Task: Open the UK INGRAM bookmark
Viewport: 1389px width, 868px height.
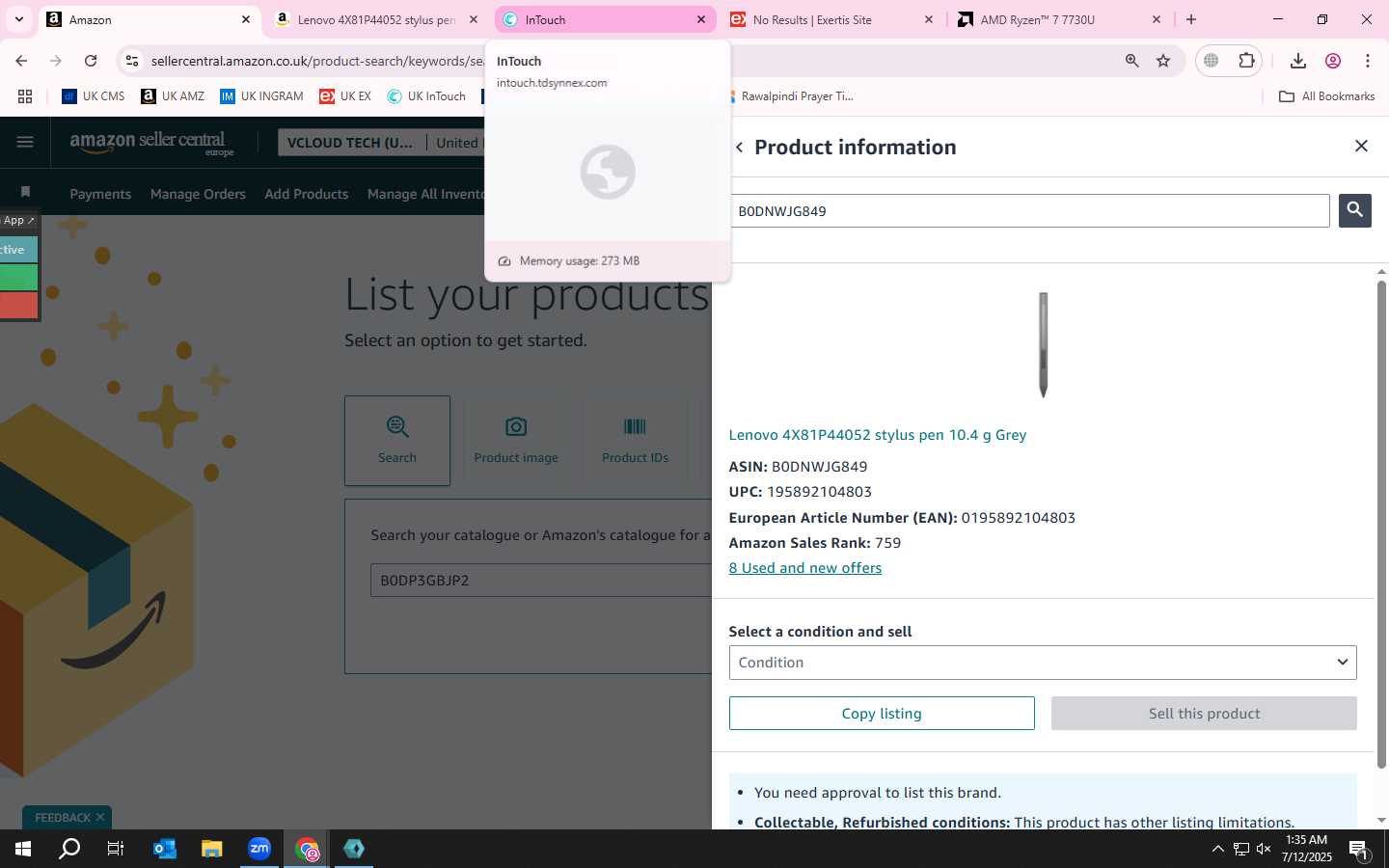Action: 261,96
